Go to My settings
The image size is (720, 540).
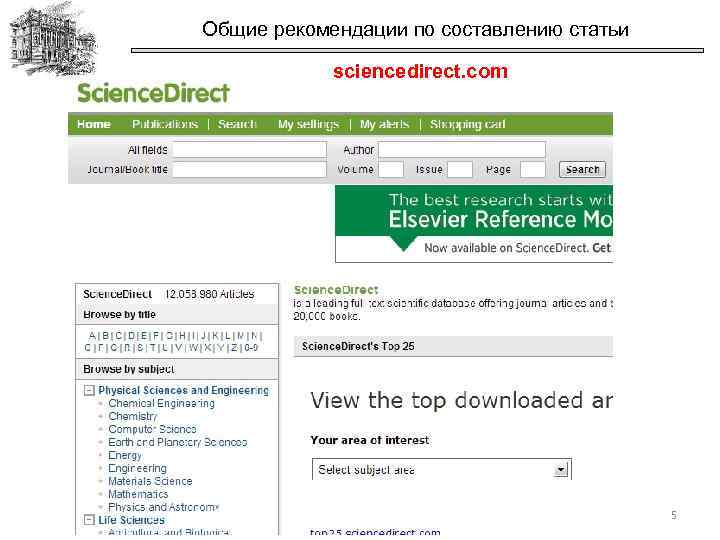click(308, 124)
